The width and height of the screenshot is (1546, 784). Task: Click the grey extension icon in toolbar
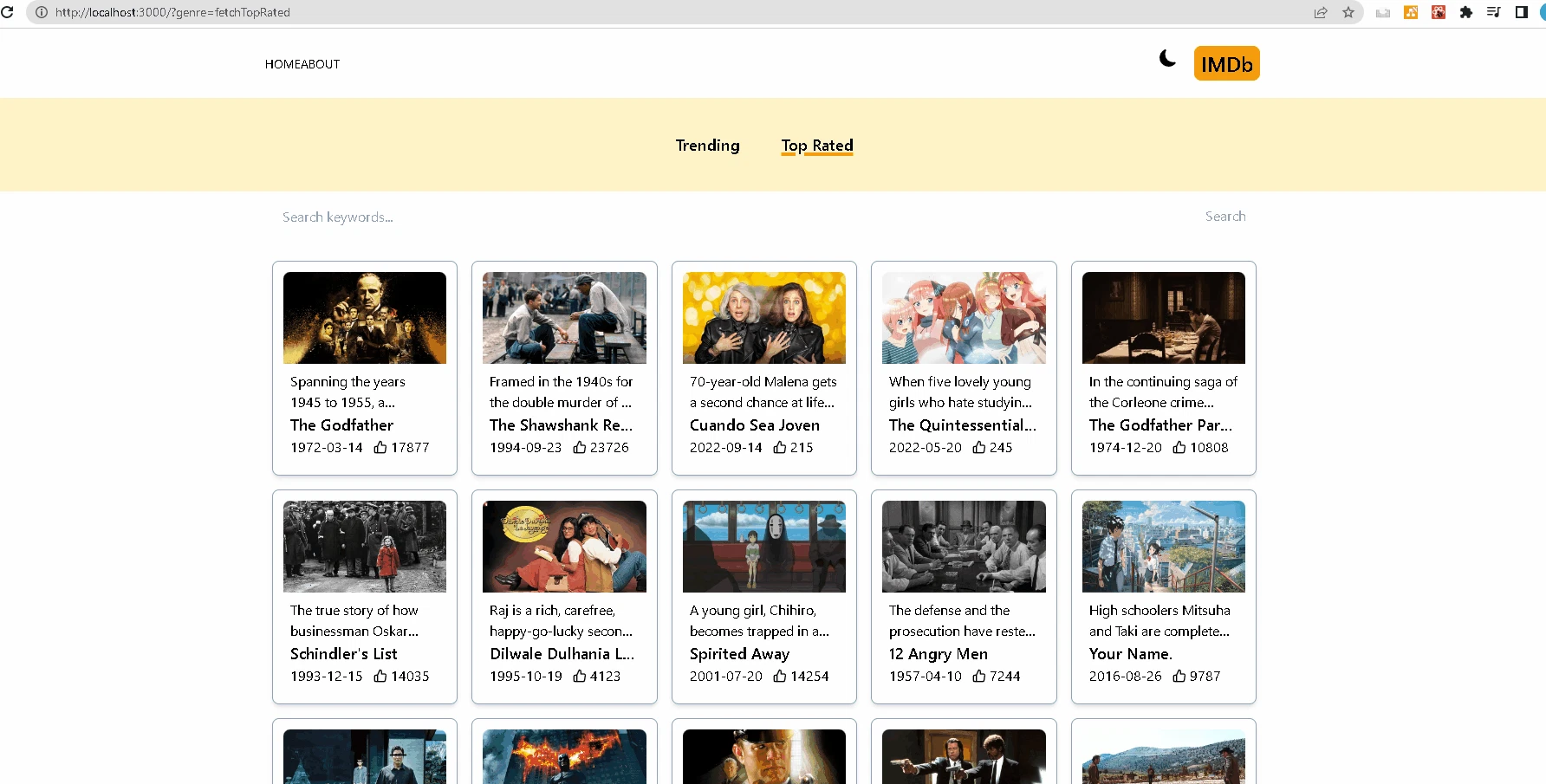coord(1383,12)
